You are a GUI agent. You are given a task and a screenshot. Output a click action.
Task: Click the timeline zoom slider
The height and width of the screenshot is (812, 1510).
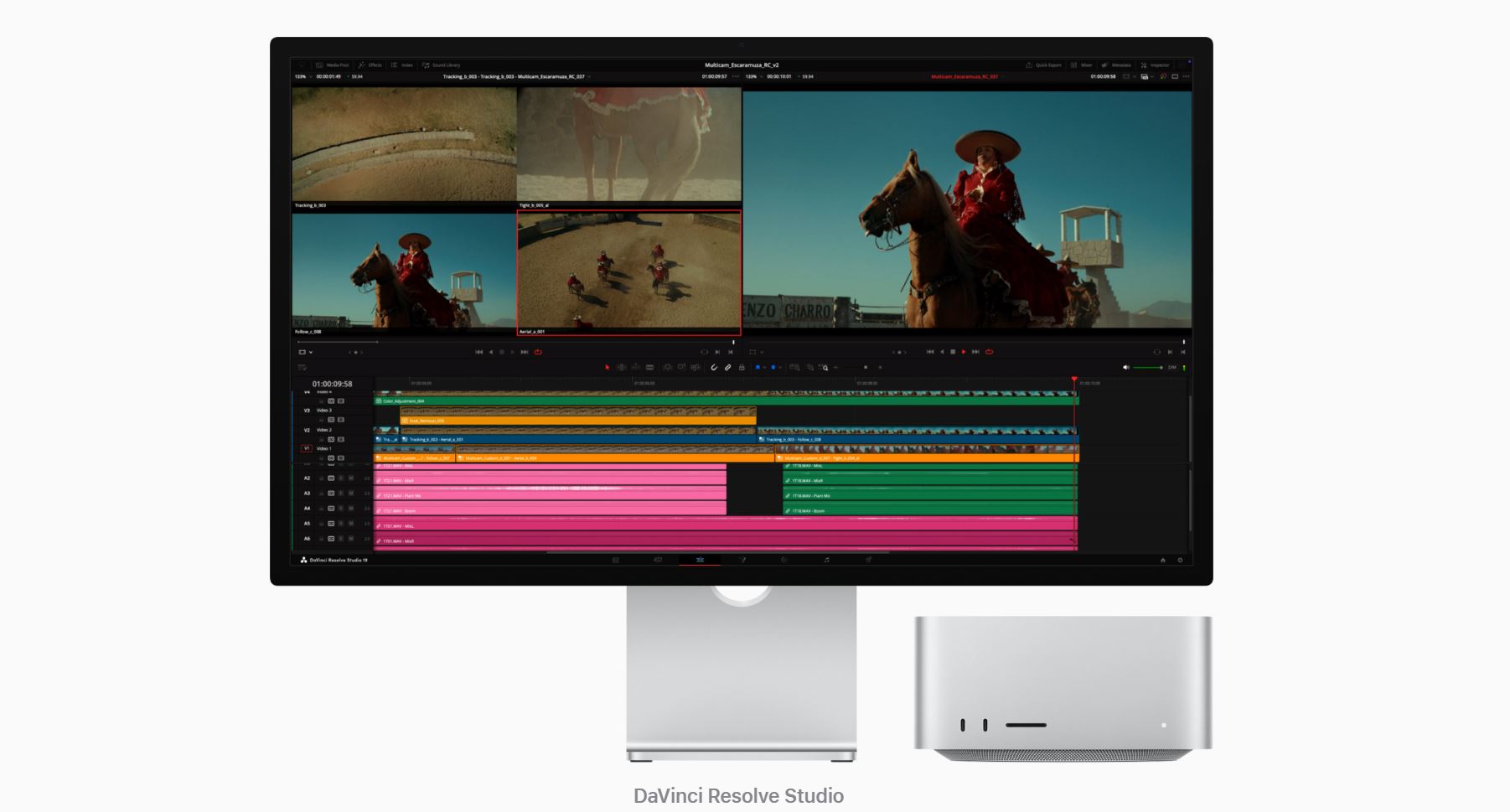(x=857, y=367)
